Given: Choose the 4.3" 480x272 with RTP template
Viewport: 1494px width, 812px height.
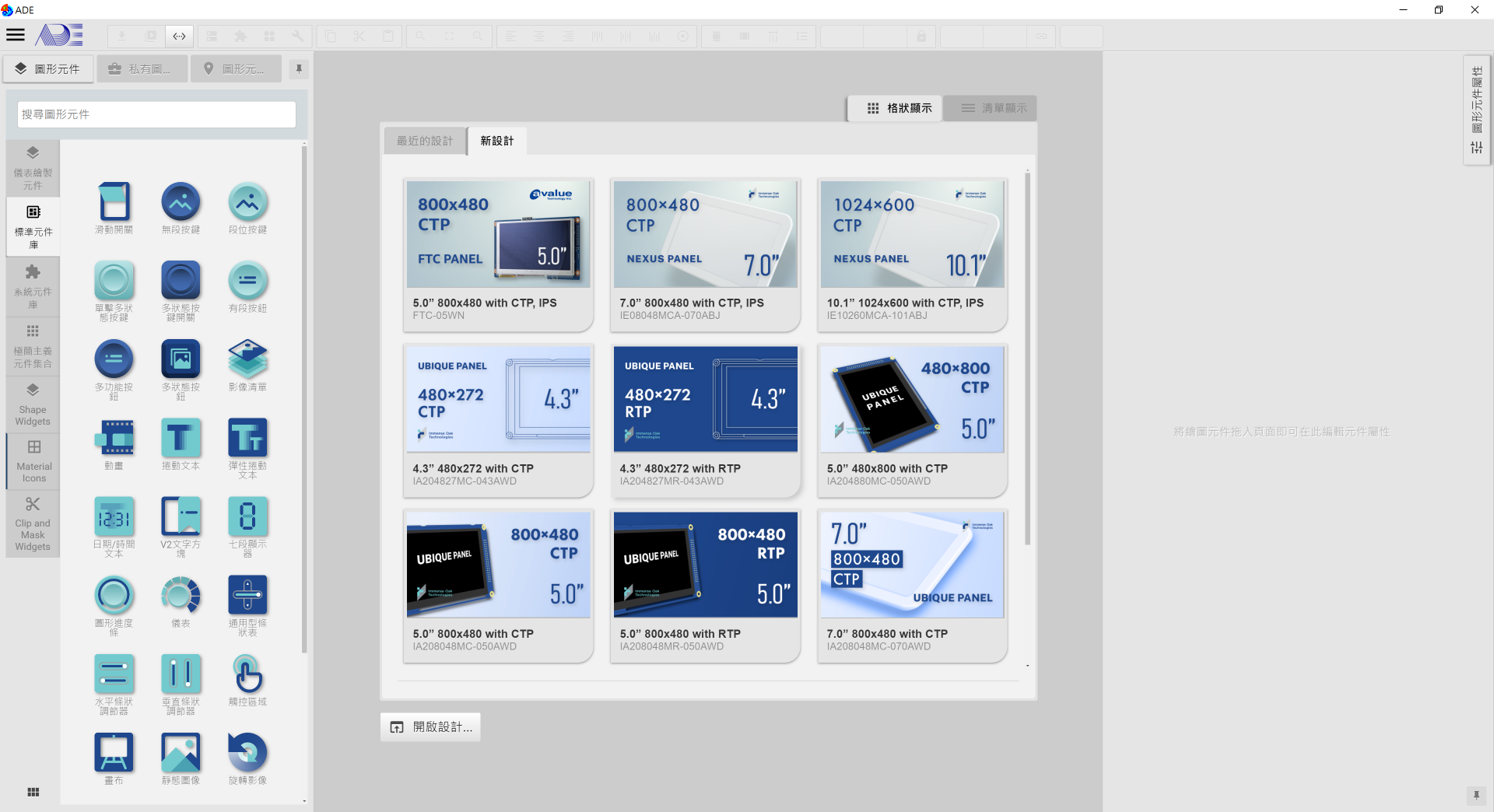Looking at the screenshot, I should point(705,420).
